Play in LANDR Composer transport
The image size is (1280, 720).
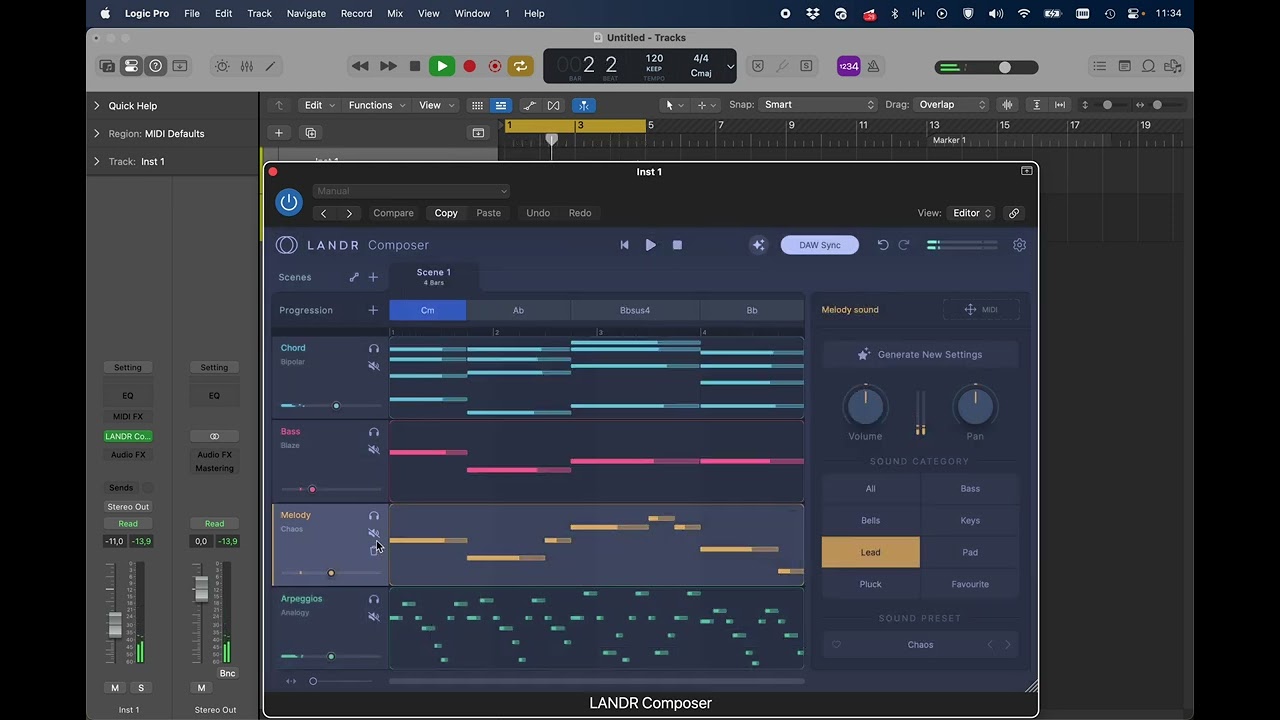(651, 245)
